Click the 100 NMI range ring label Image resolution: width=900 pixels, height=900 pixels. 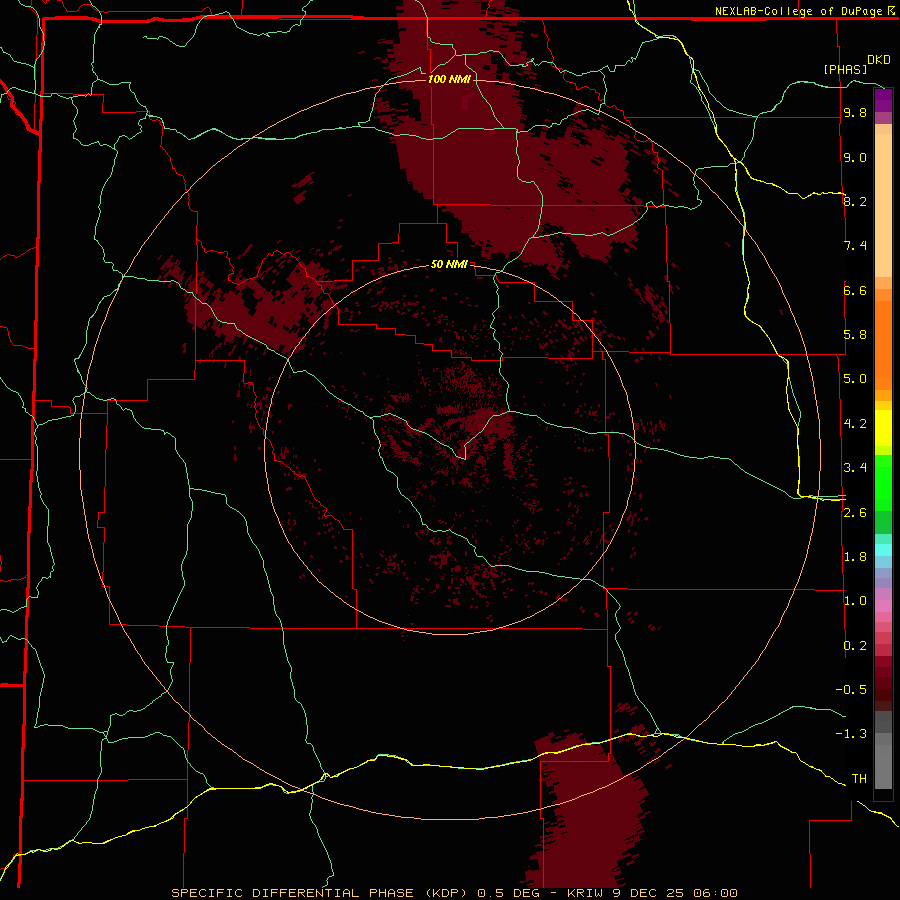tap(449, 79)
